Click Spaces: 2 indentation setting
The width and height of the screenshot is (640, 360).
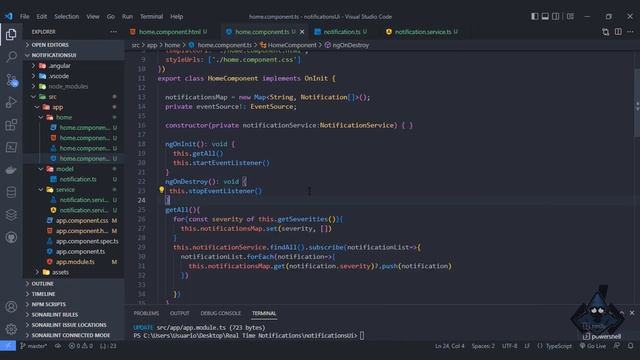tap(483, 346)
